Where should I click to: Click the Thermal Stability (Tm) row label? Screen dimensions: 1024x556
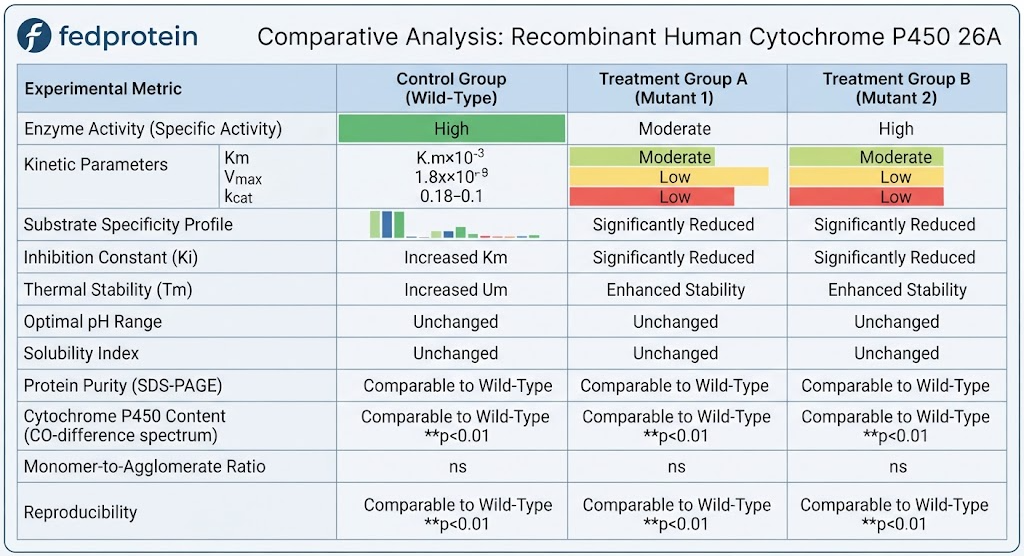tap(108, 289)
